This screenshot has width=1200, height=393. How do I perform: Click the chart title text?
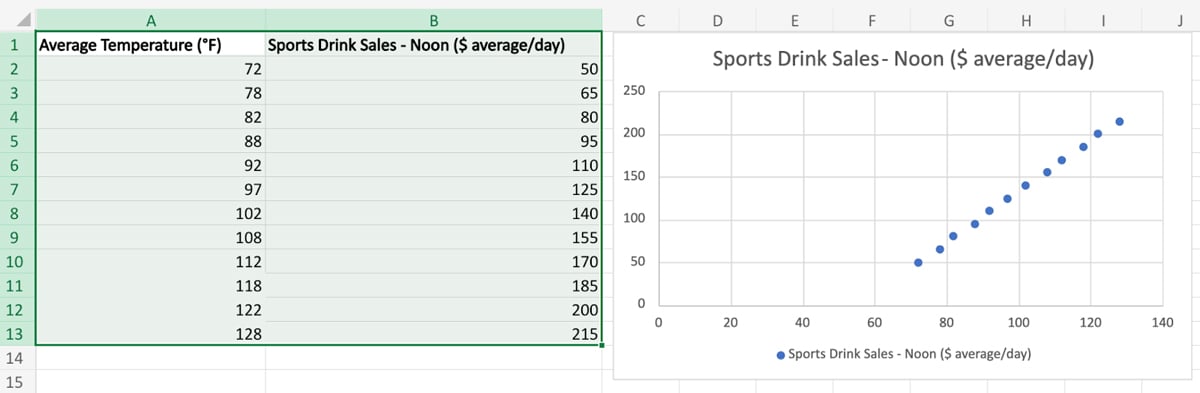pos(903,59)
